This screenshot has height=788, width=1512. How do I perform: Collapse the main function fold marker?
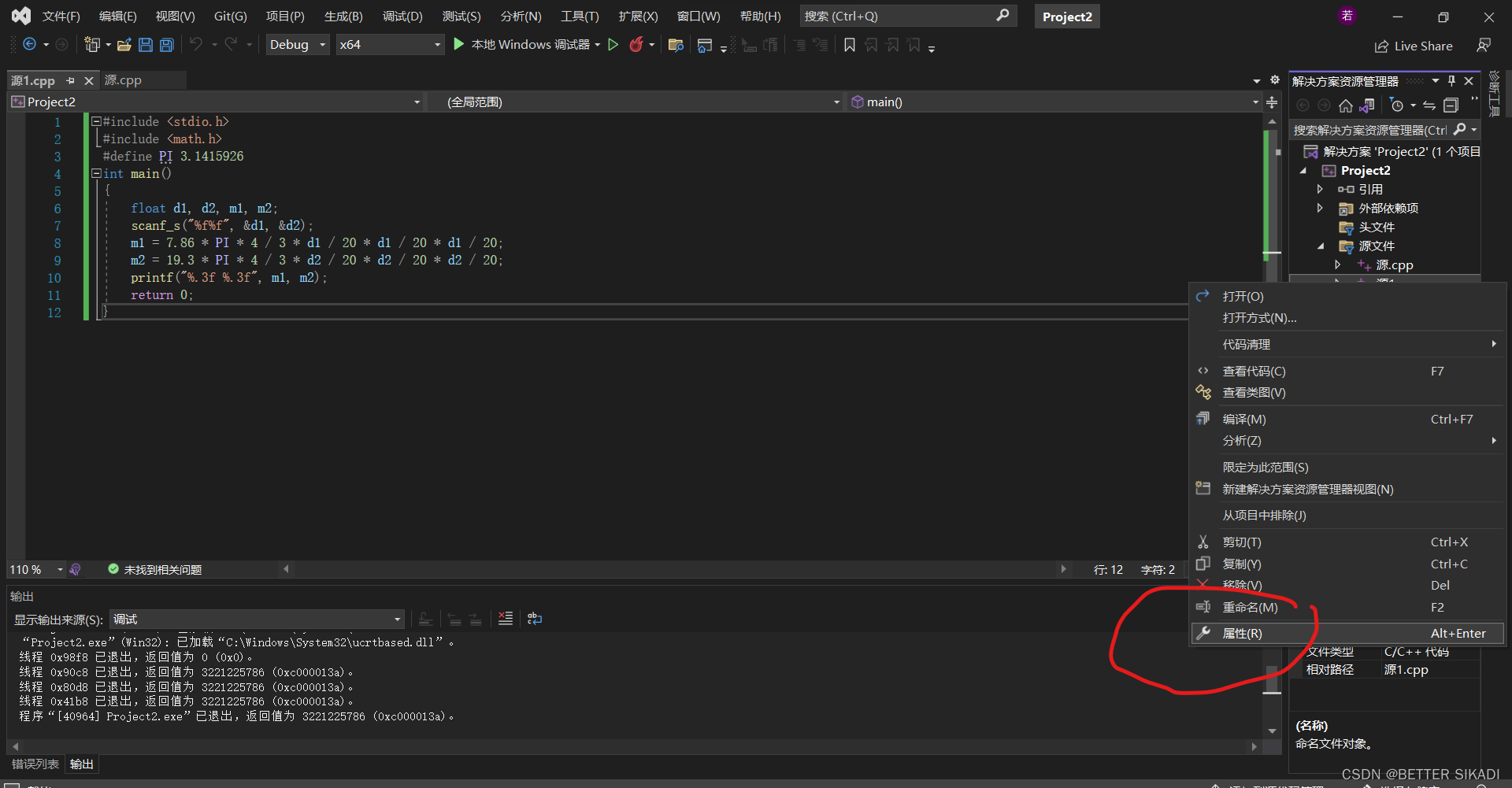coord(96,173)
